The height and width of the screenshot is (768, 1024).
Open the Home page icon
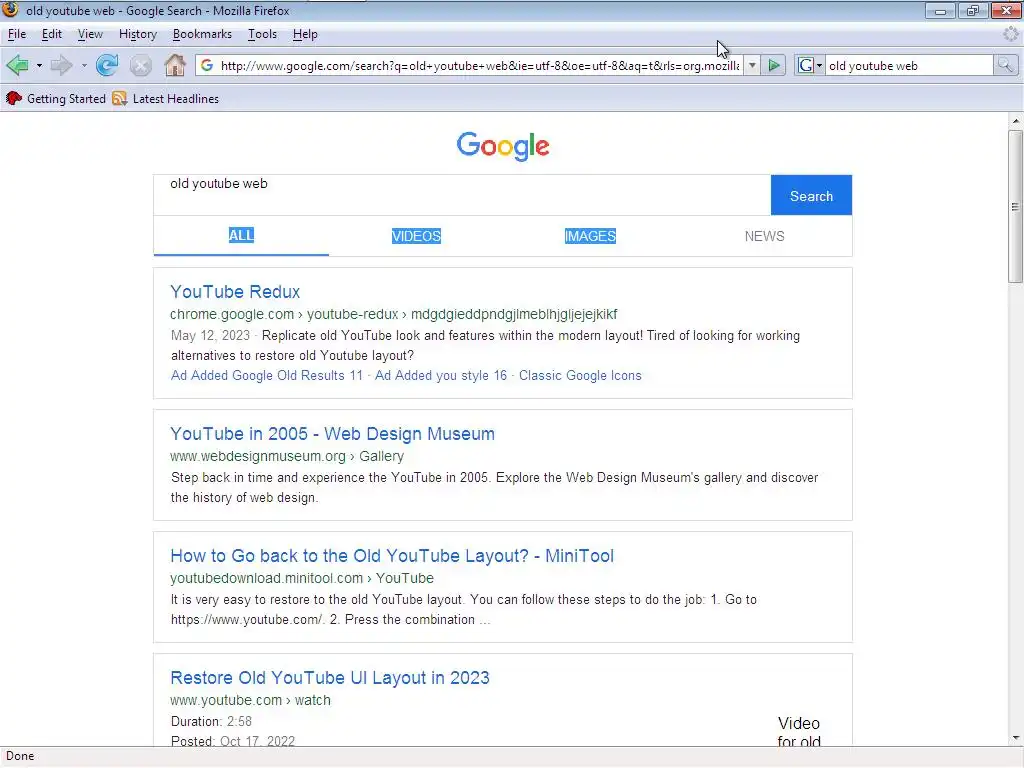pos(174,65)
